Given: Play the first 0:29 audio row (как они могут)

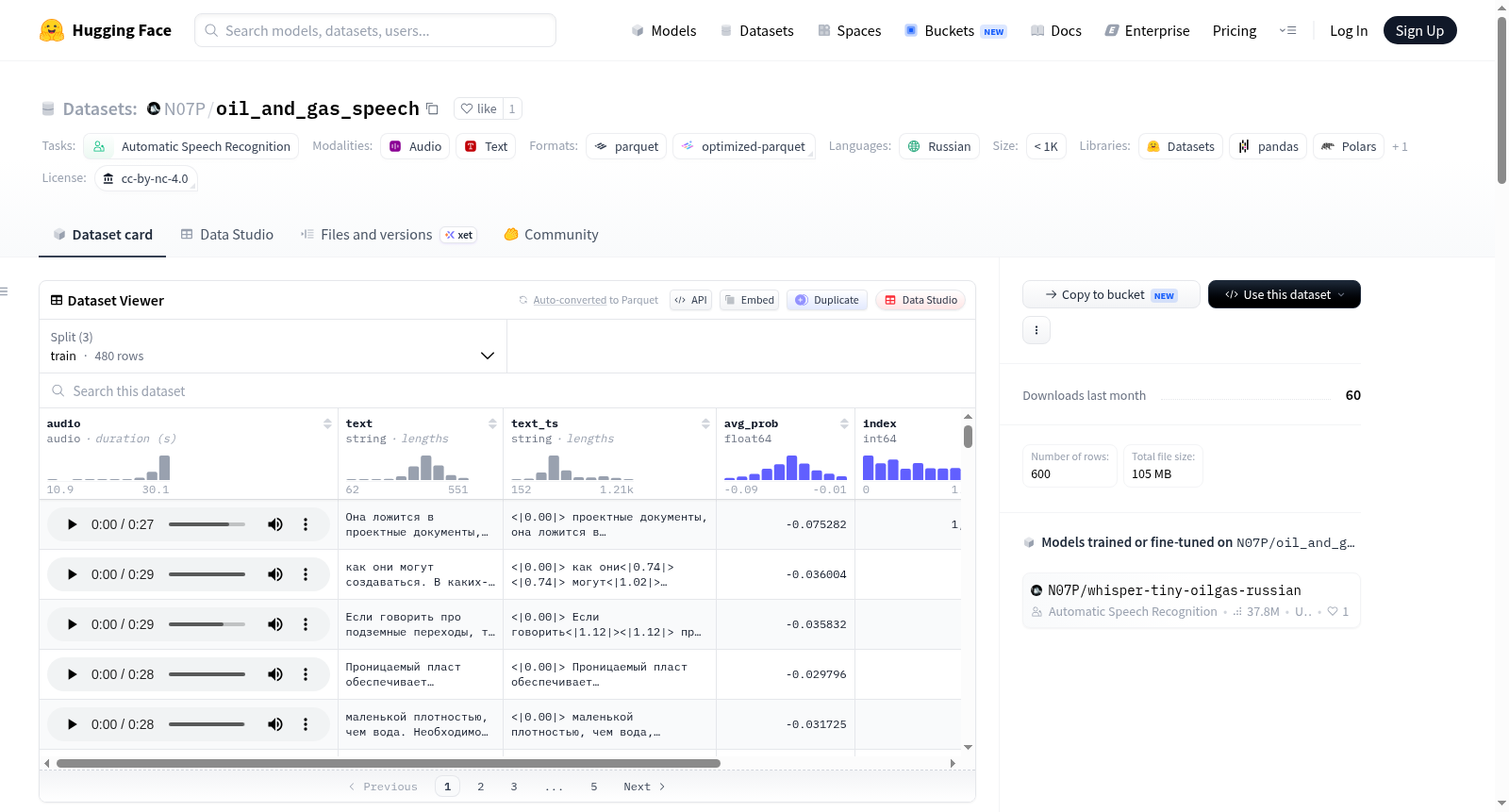Looking at the screenshot, I should click(72, 574).
